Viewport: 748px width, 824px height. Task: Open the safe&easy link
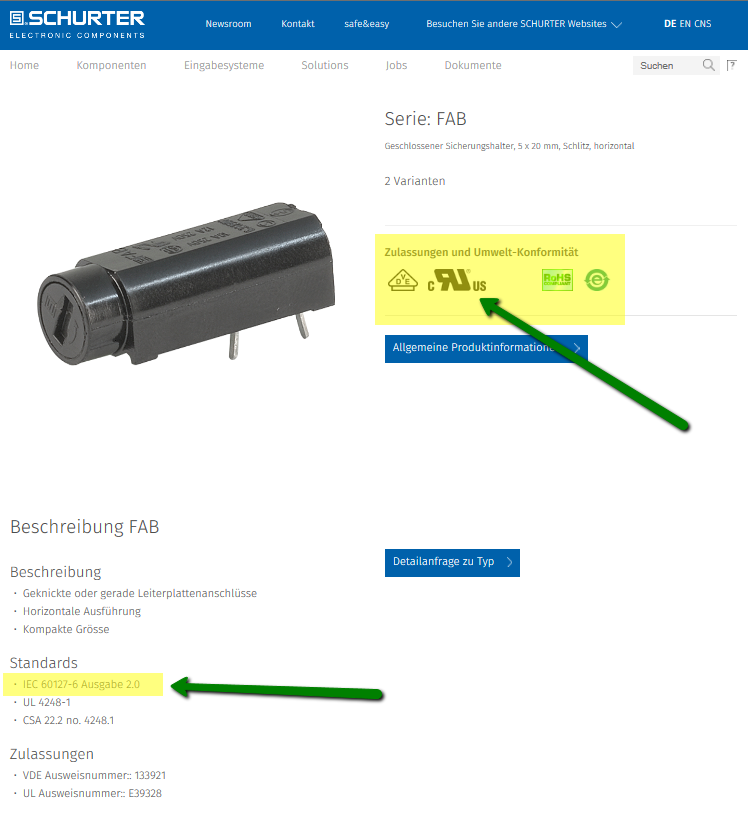point(366,24)
